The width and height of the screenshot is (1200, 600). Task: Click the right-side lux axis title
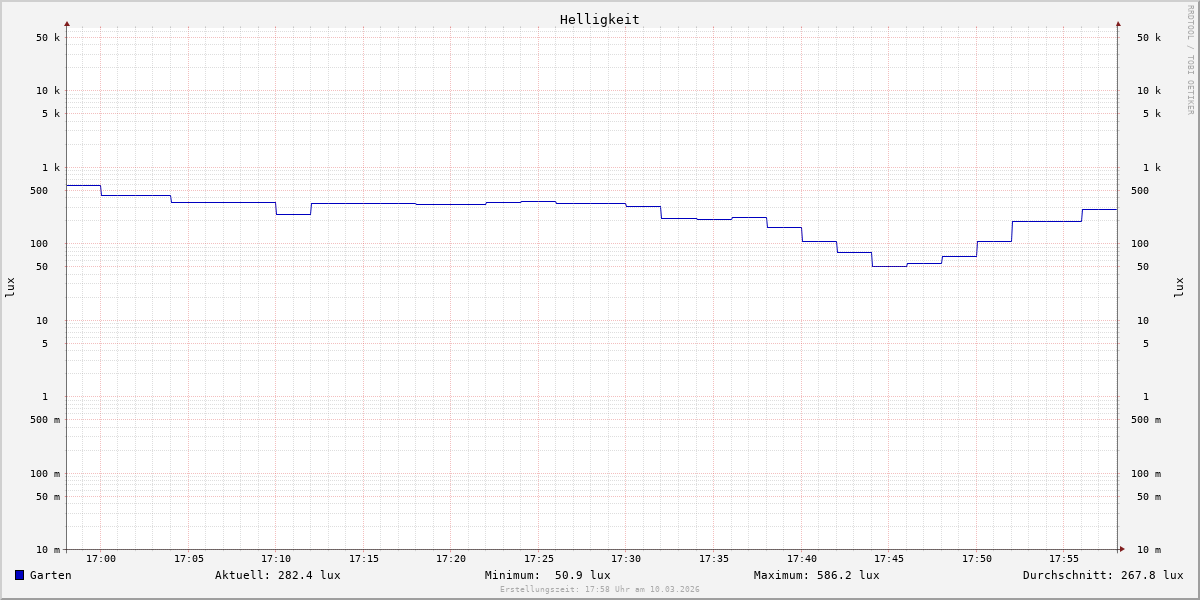tap(1180, 287)
